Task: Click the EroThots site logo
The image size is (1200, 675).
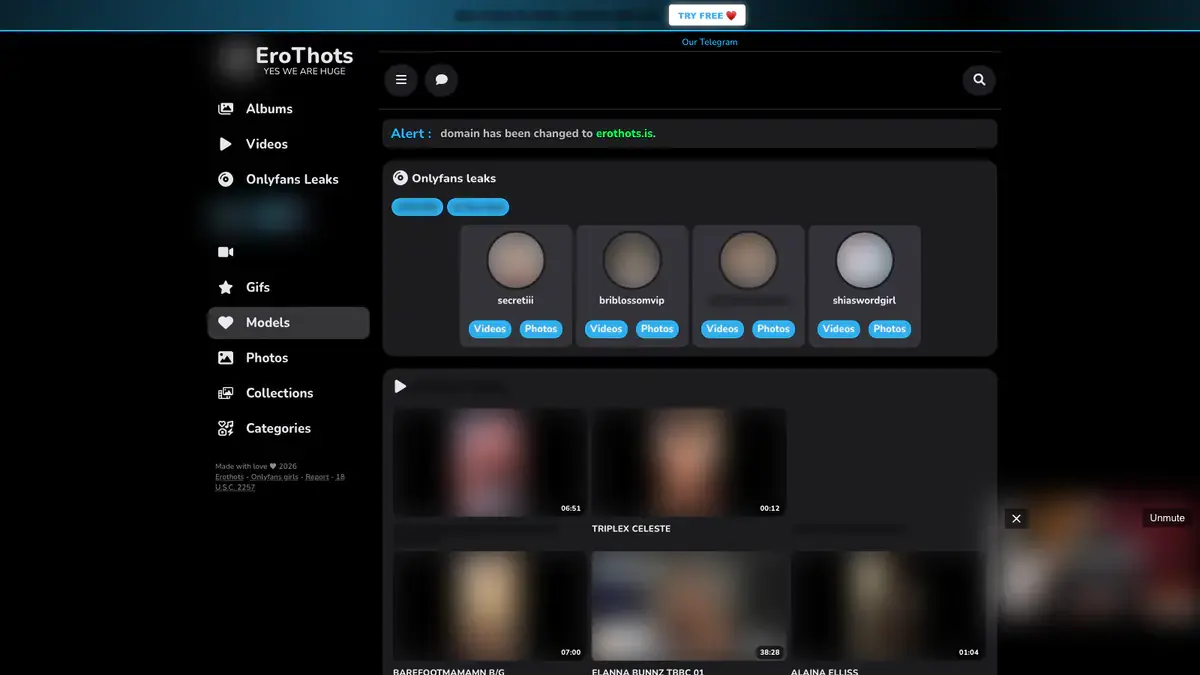Action: pyautogui.click(x=304, y=59)
